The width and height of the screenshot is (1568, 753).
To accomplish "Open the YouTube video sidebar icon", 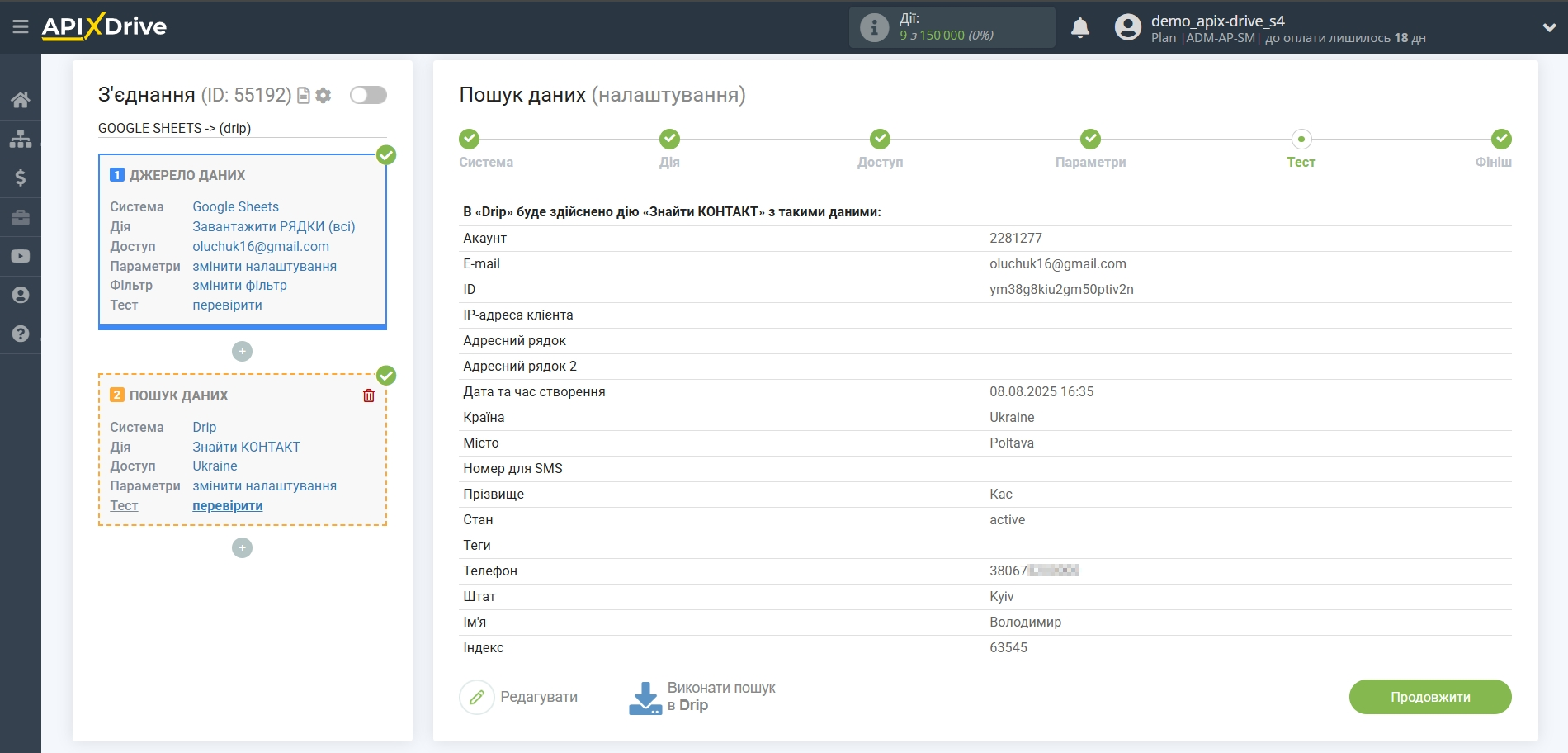I will (x=21, y=256).
